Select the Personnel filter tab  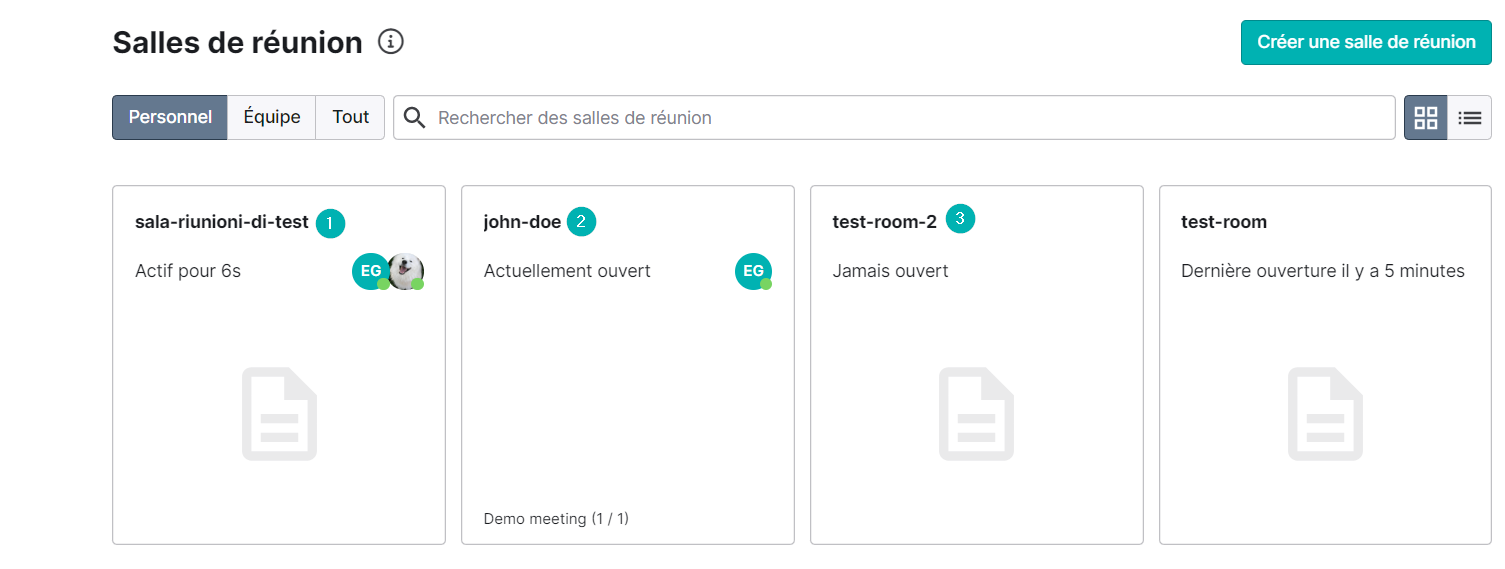pos(170,117)
